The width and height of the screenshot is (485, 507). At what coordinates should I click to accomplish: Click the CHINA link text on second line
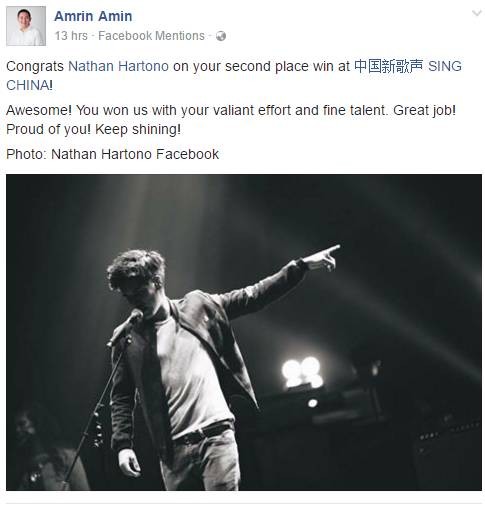coord(28,85)
